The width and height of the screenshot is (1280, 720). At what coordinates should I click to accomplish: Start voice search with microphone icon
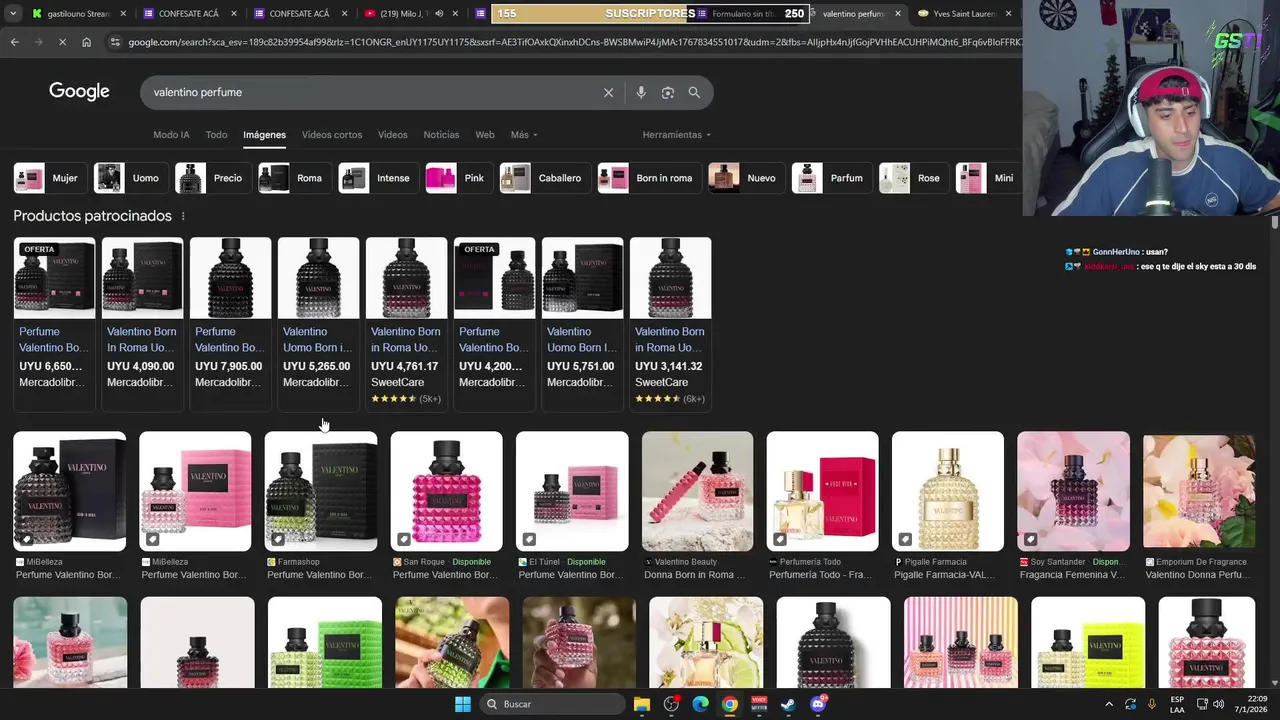tap(641, 92)
